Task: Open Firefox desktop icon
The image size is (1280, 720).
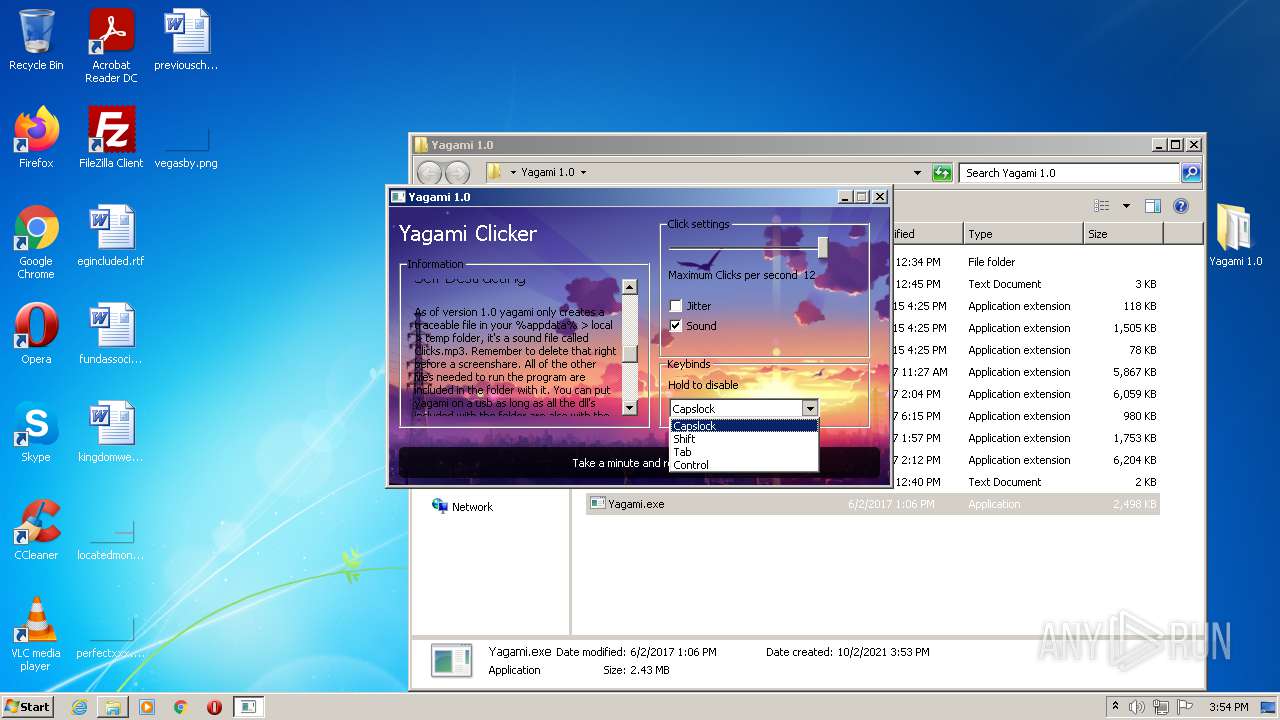Action: pyautogui.click(x=36, y=138)
